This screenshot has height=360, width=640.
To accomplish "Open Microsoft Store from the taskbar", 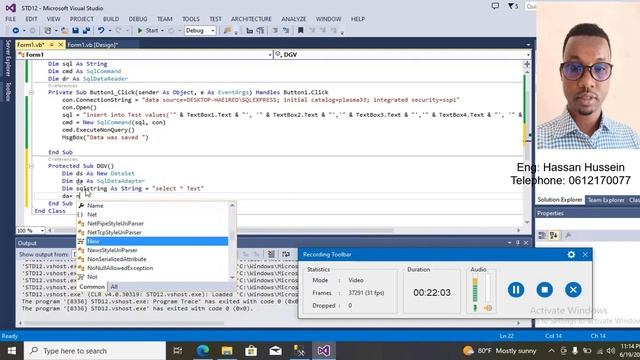I will click(x=251, y=351).
